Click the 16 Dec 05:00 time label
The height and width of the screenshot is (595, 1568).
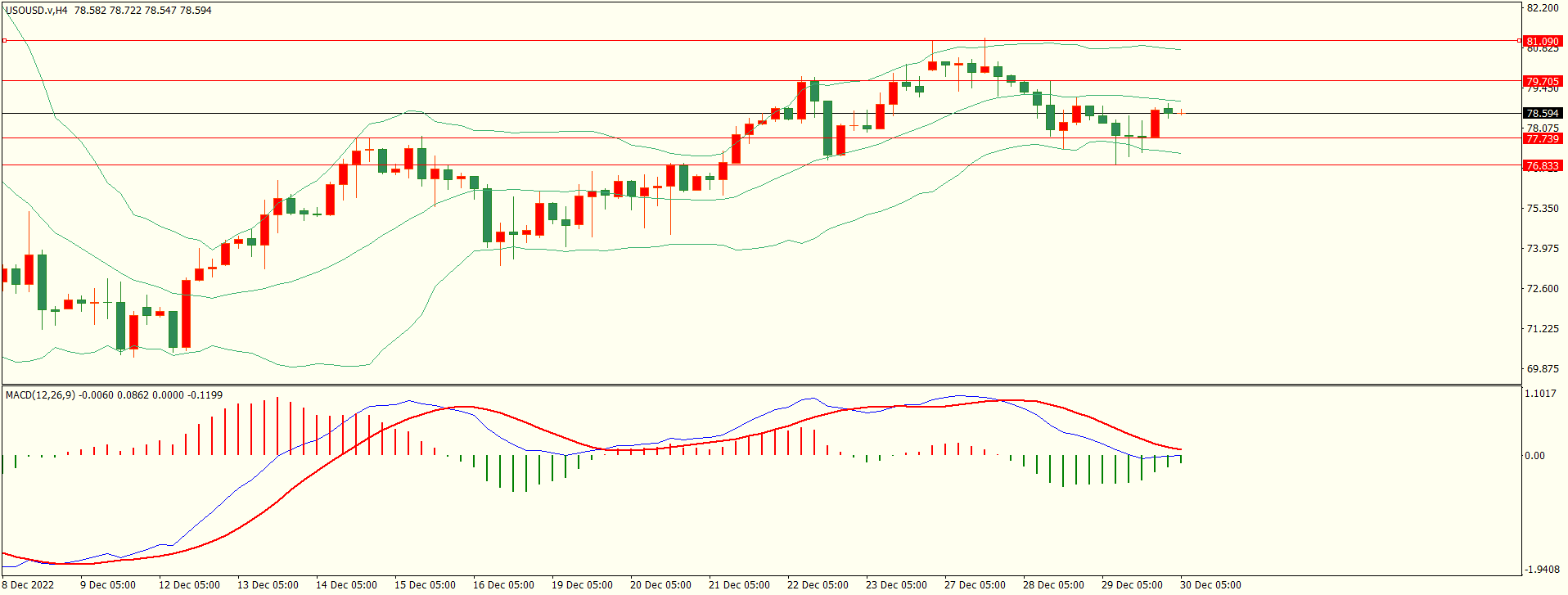coord(503,585)
